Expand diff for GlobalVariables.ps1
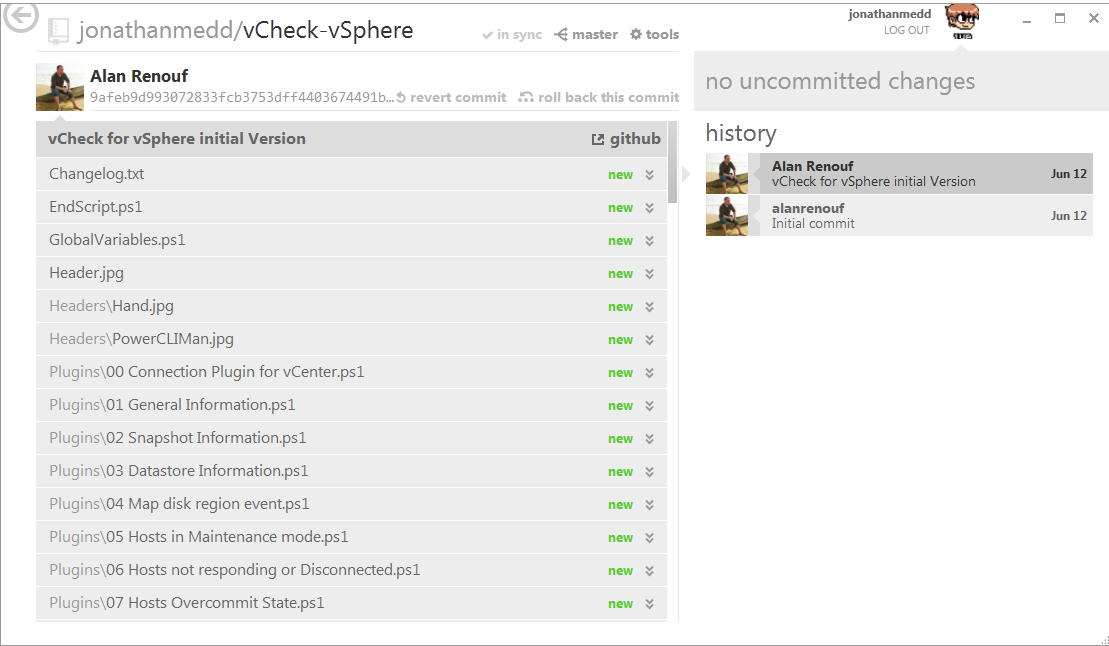This screenshot has height=646, width=1109. 649,241
